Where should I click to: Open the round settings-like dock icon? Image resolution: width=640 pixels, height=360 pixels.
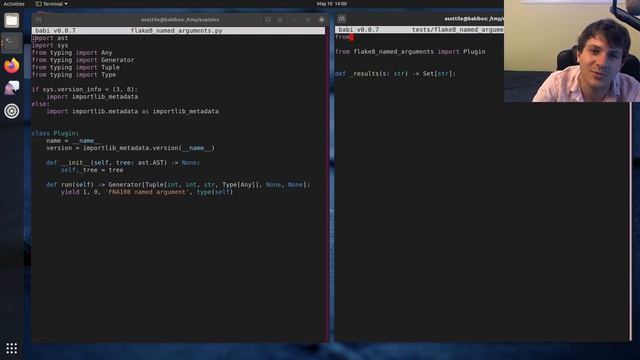11,111
